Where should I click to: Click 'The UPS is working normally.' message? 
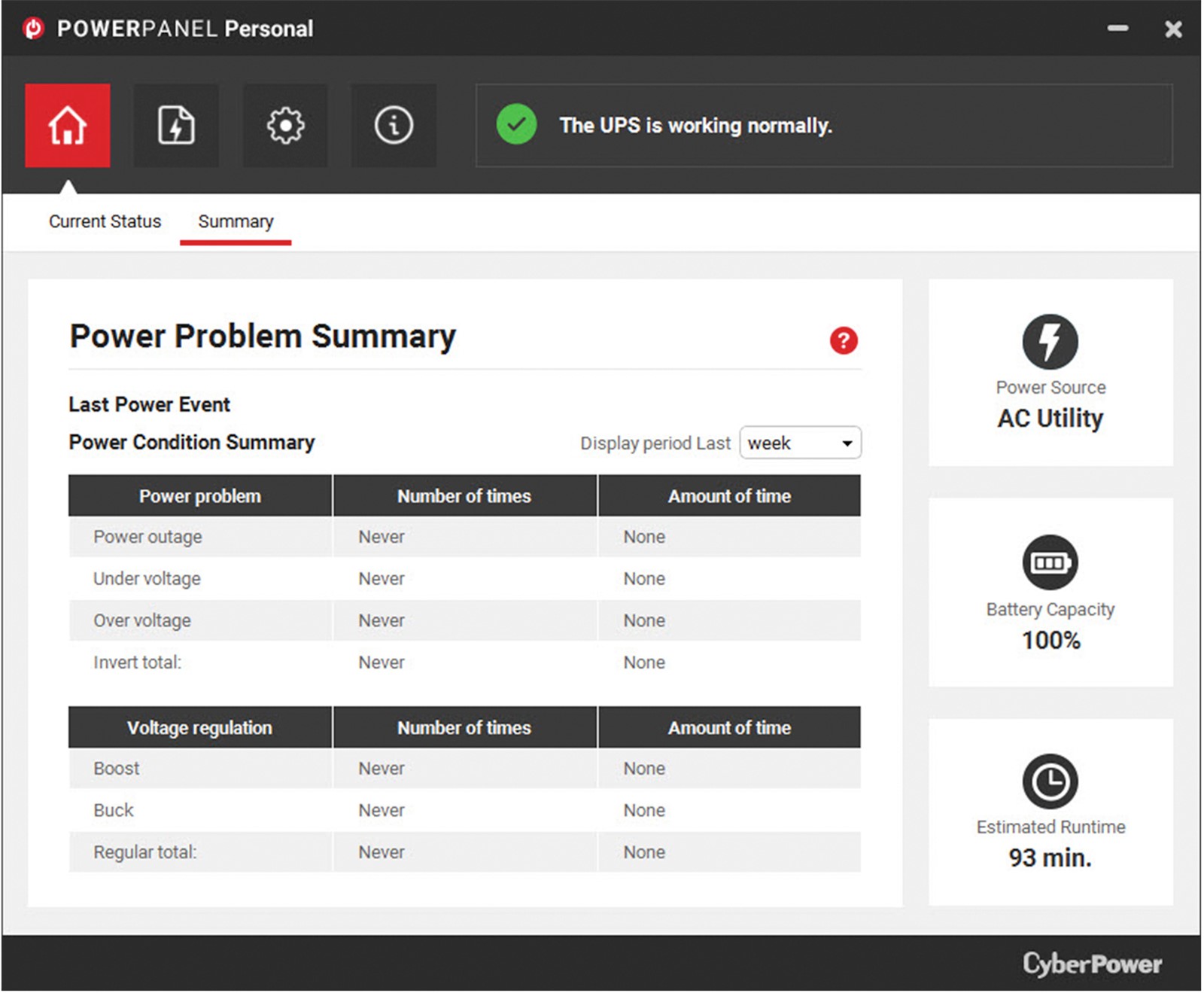tap(695, 125)
